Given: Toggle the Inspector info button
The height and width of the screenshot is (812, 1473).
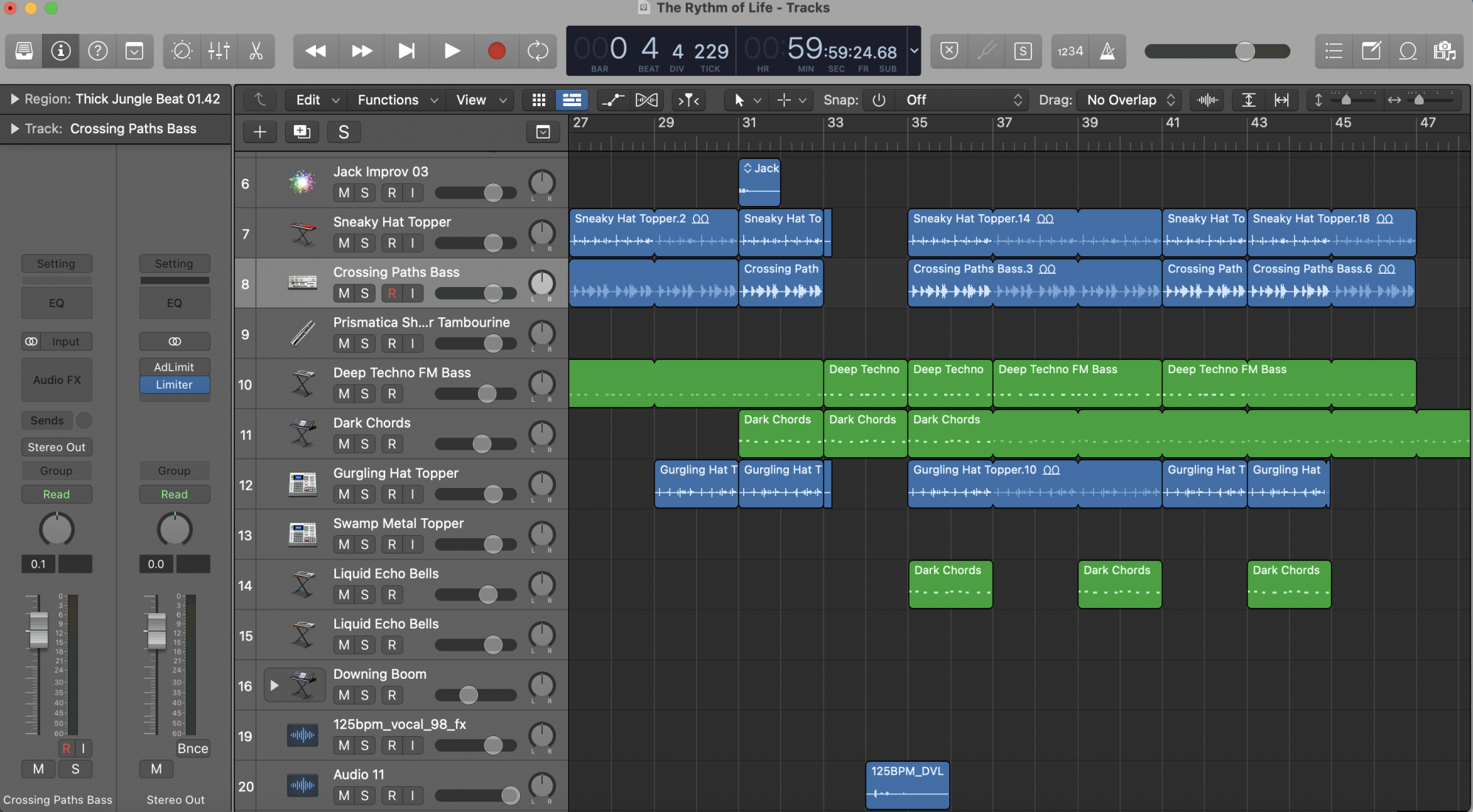Looking at the screenshot, I should pyautogui.click(x=60, y=51).
